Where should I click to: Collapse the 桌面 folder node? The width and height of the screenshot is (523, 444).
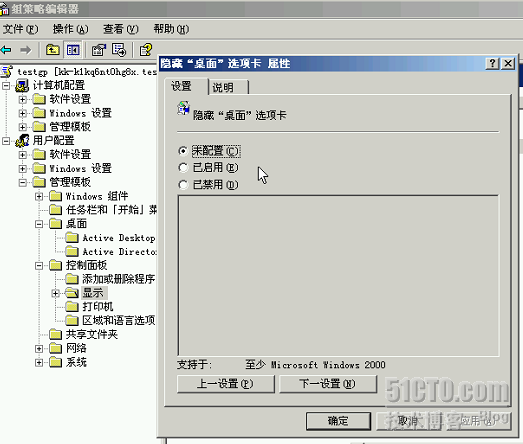click(x=39, y=224)
